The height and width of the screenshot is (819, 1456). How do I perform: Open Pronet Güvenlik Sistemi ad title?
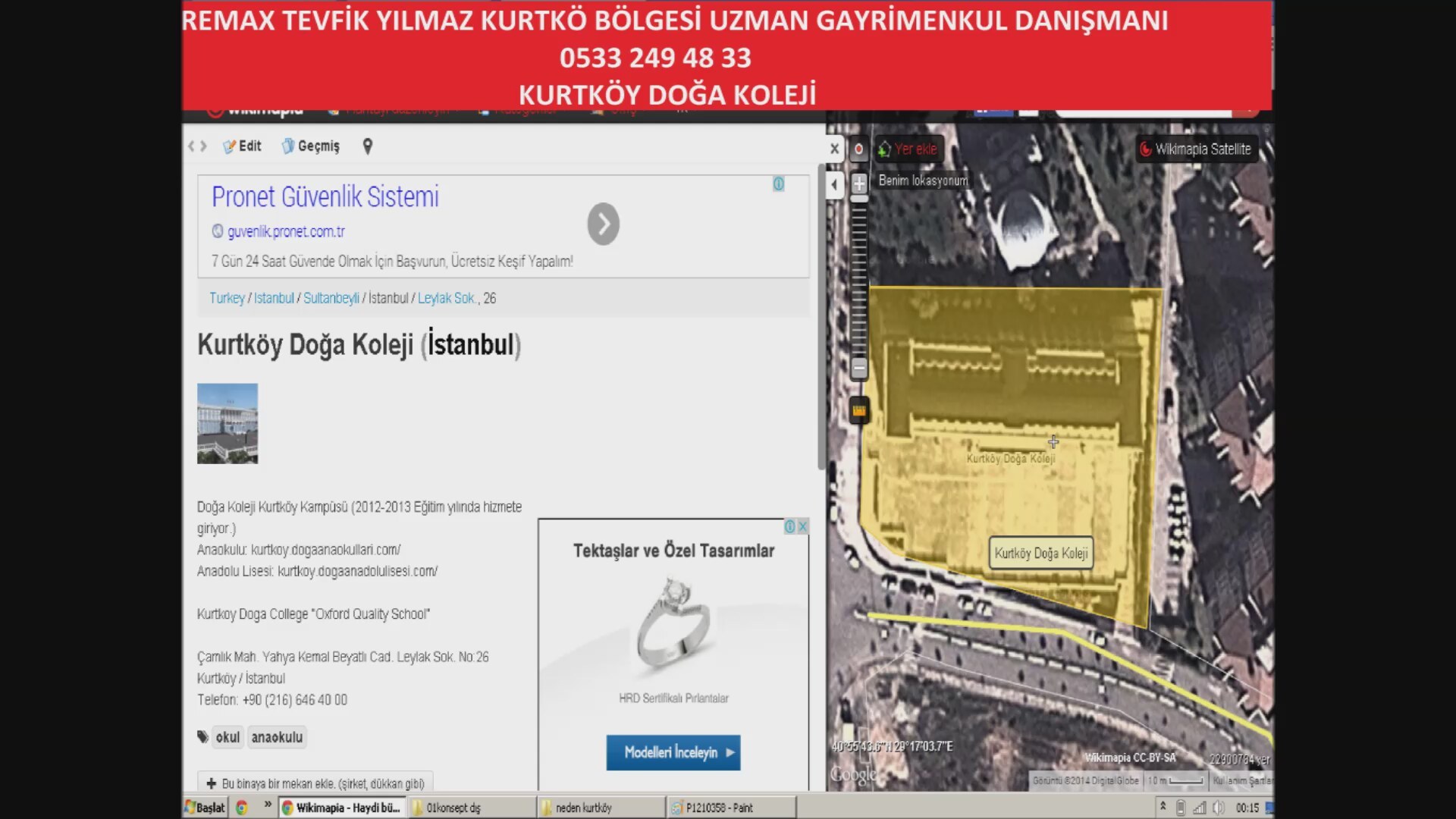[325, 197]
